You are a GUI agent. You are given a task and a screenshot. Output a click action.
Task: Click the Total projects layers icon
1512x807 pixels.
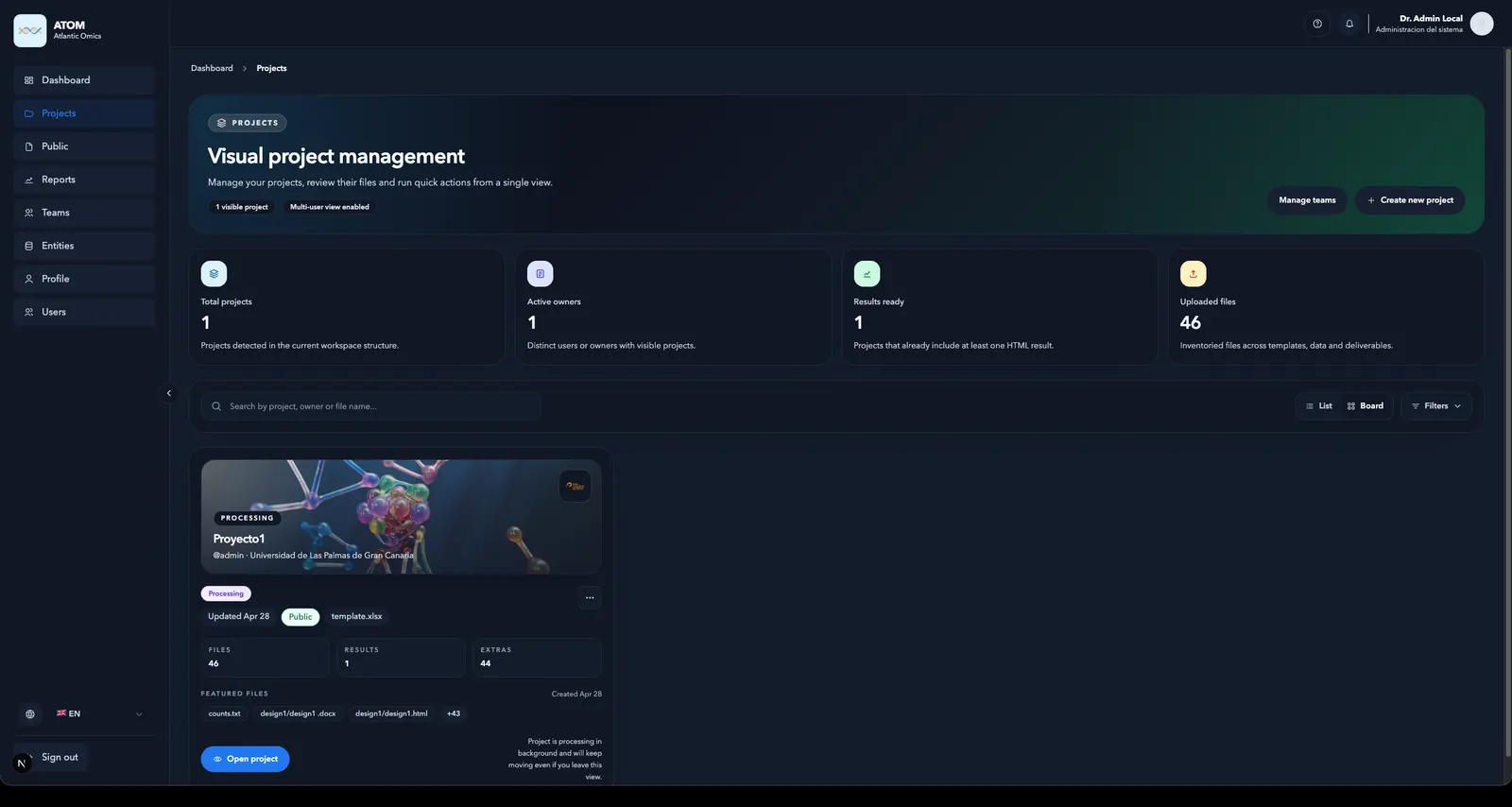pyautogui.click(x=214, y=274)
